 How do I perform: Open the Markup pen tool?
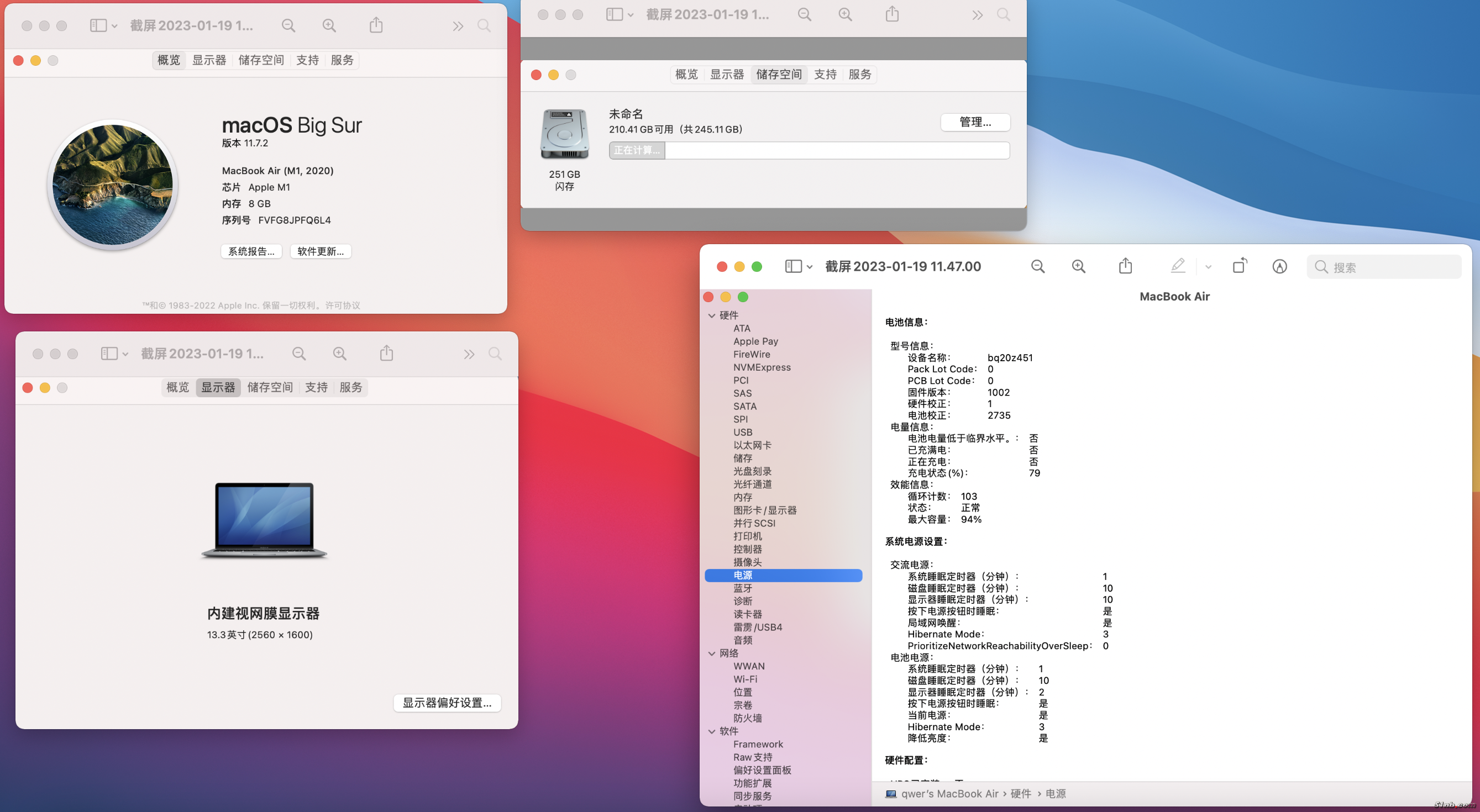[1178, 266]
